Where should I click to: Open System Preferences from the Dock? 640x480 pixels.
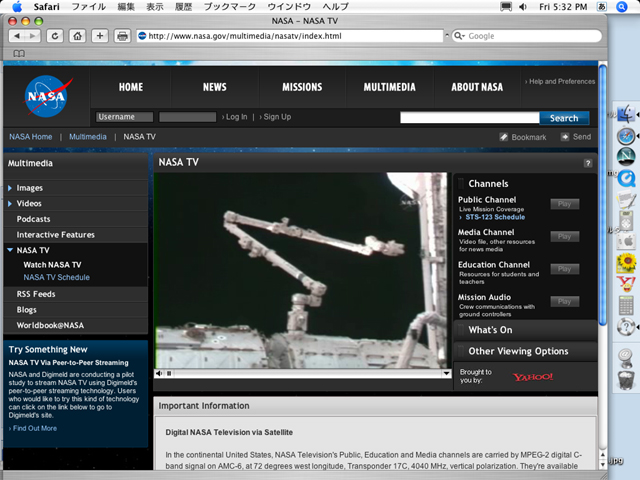[626, 242]
